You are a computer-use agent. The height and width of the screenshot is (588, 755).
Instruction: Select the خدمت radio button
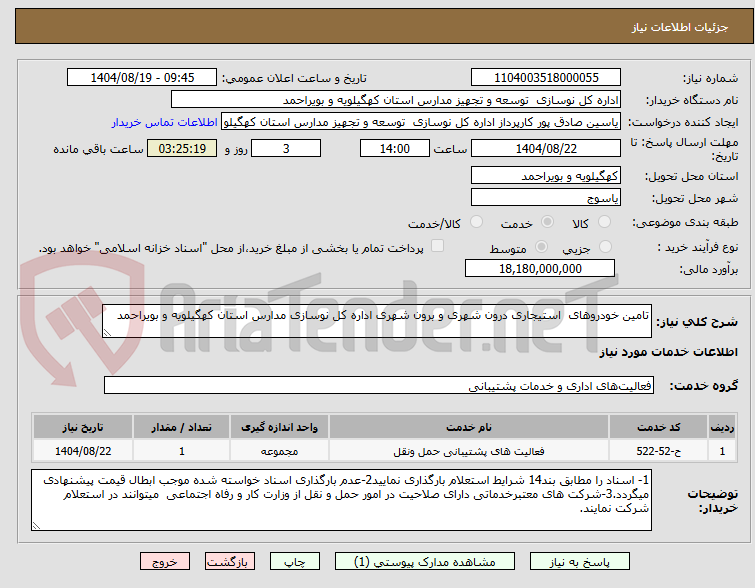pos(547,222)
